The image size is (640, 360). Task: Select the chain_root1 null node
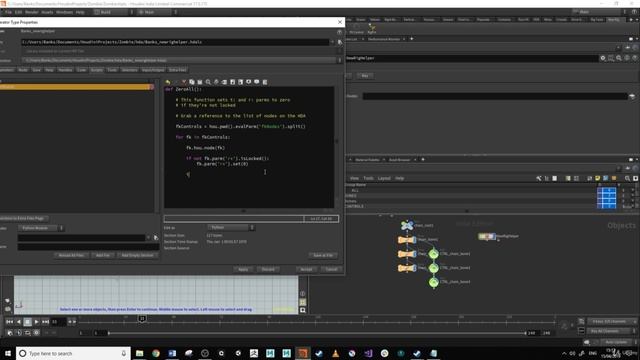[x=407, y=225]
